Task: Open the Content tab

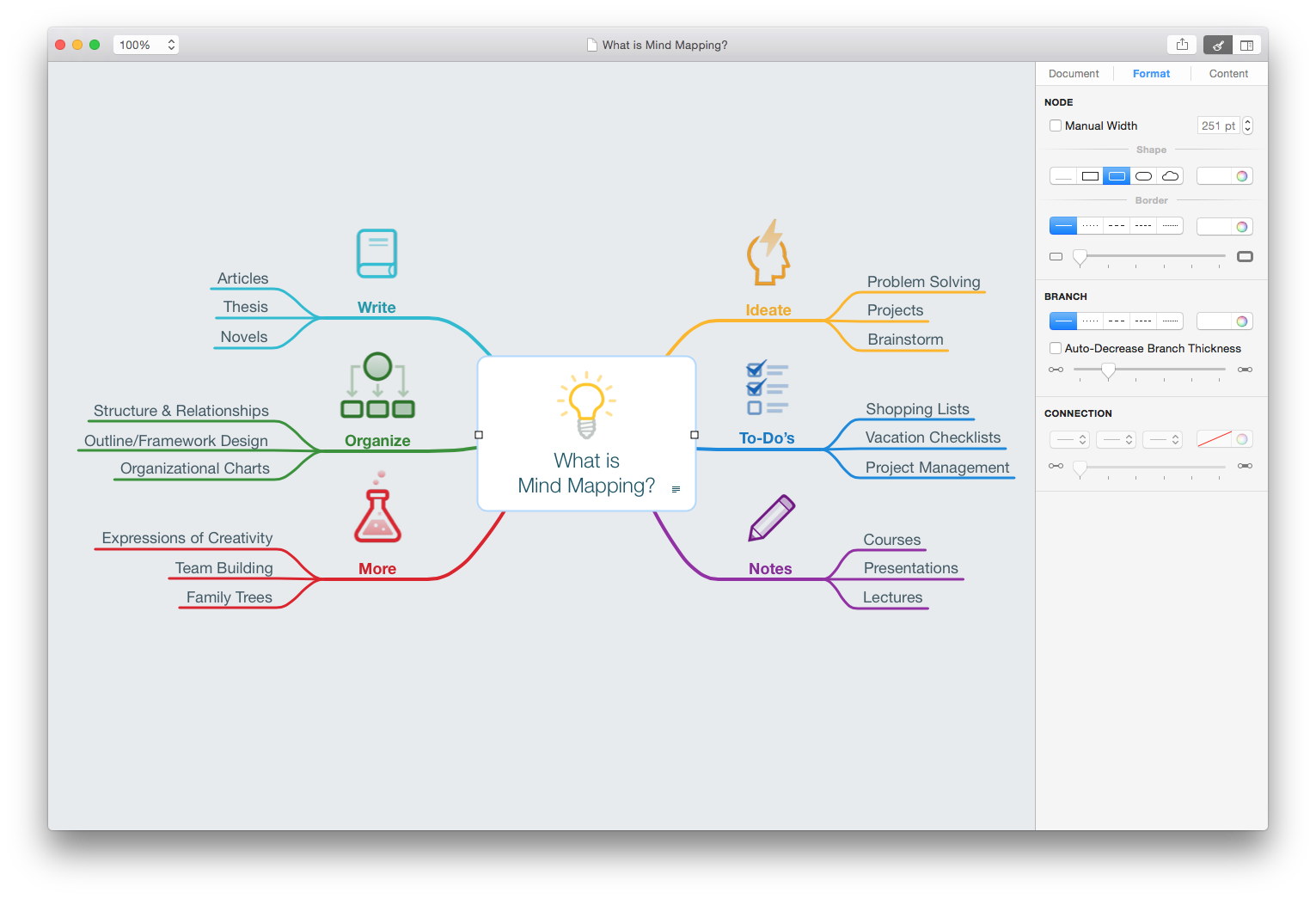Action: tap(1227, 73)
